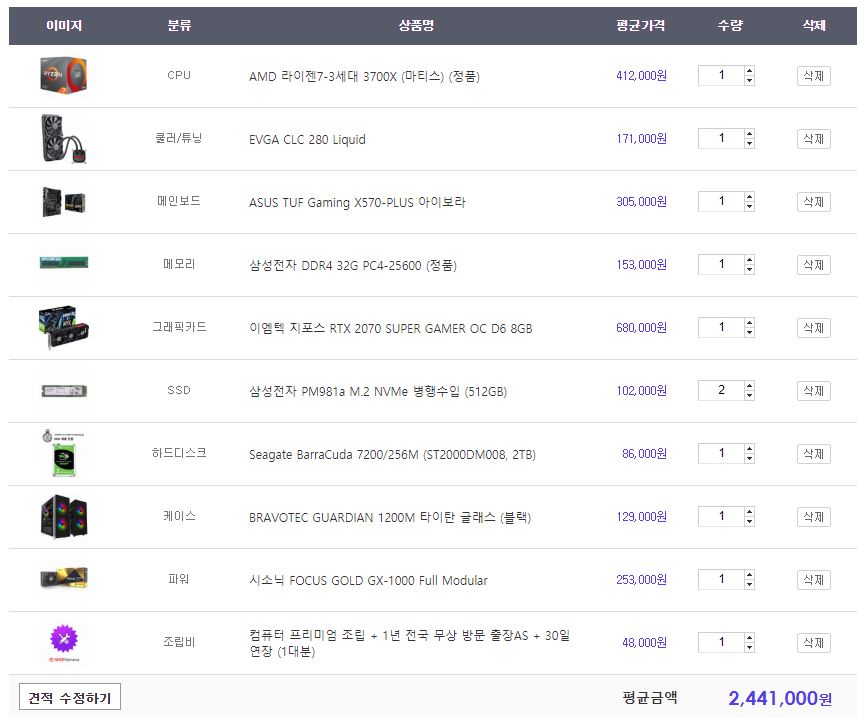Open product 삼성전자 PM981a M.2 NVMe
This screenshot has height=717, width=864.
click(377, 391)
